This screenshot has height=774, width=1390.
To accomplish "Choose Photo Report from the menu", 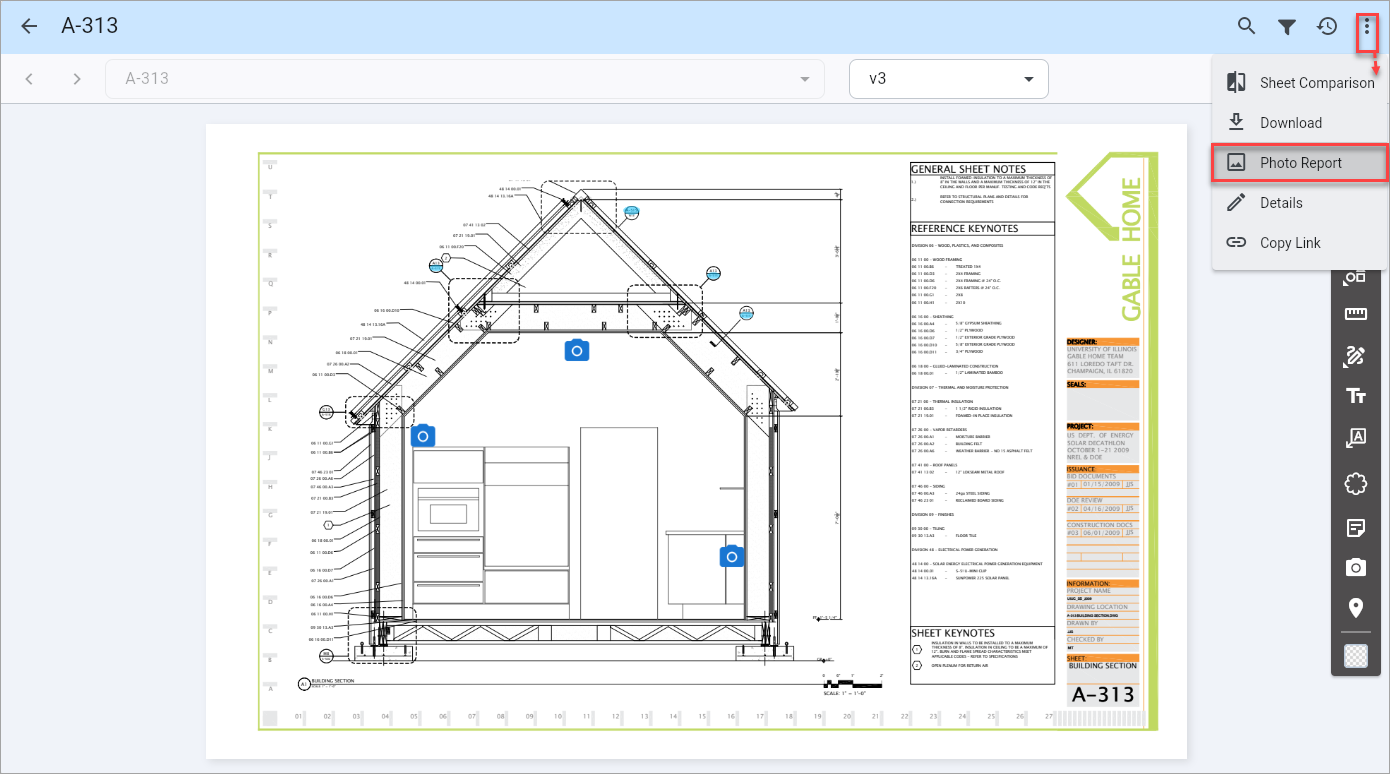I will [x=1299, y=163].
